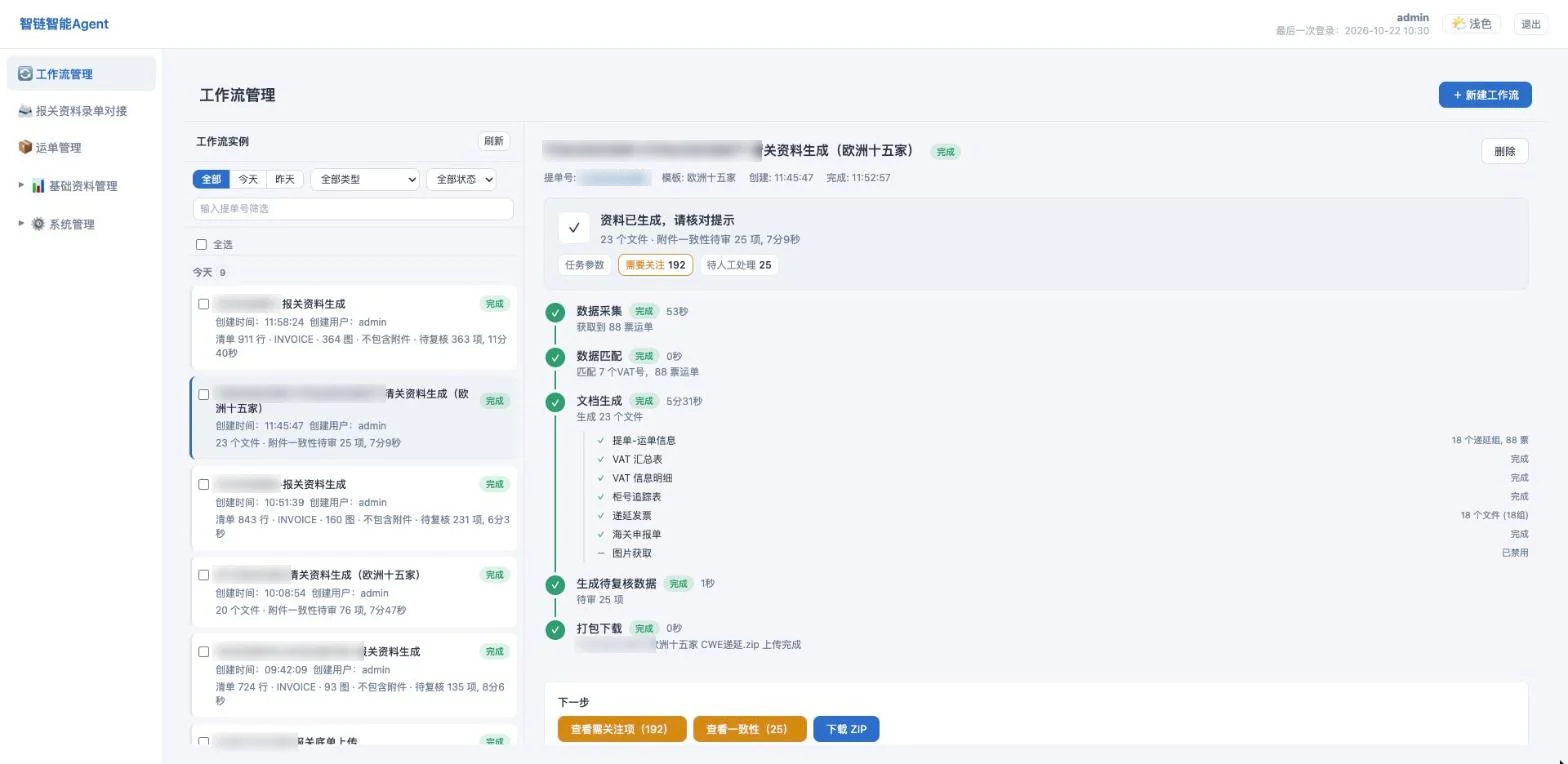Check the workflow created at 10:08:54

[x=204, y=575]
